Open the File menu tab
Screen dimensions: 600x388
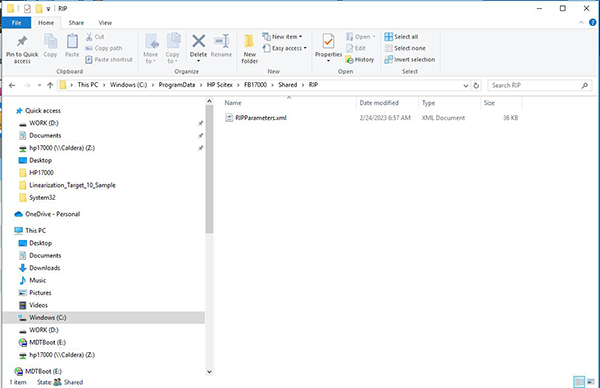coord(16,23)
